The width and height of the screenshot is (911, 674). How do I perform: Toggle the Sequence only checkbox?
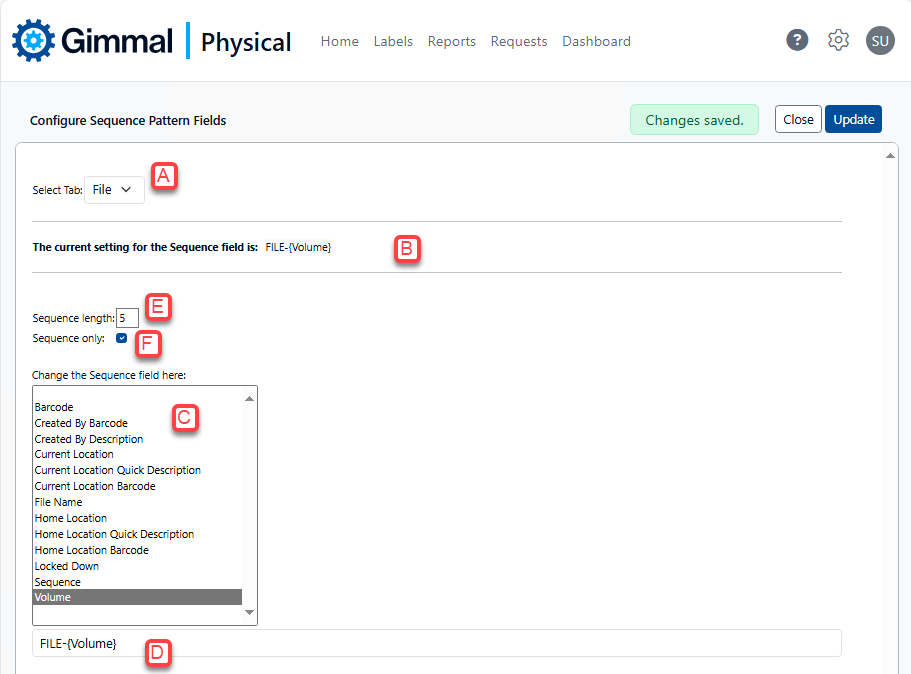pyautogui.click(x=121, y=338)
